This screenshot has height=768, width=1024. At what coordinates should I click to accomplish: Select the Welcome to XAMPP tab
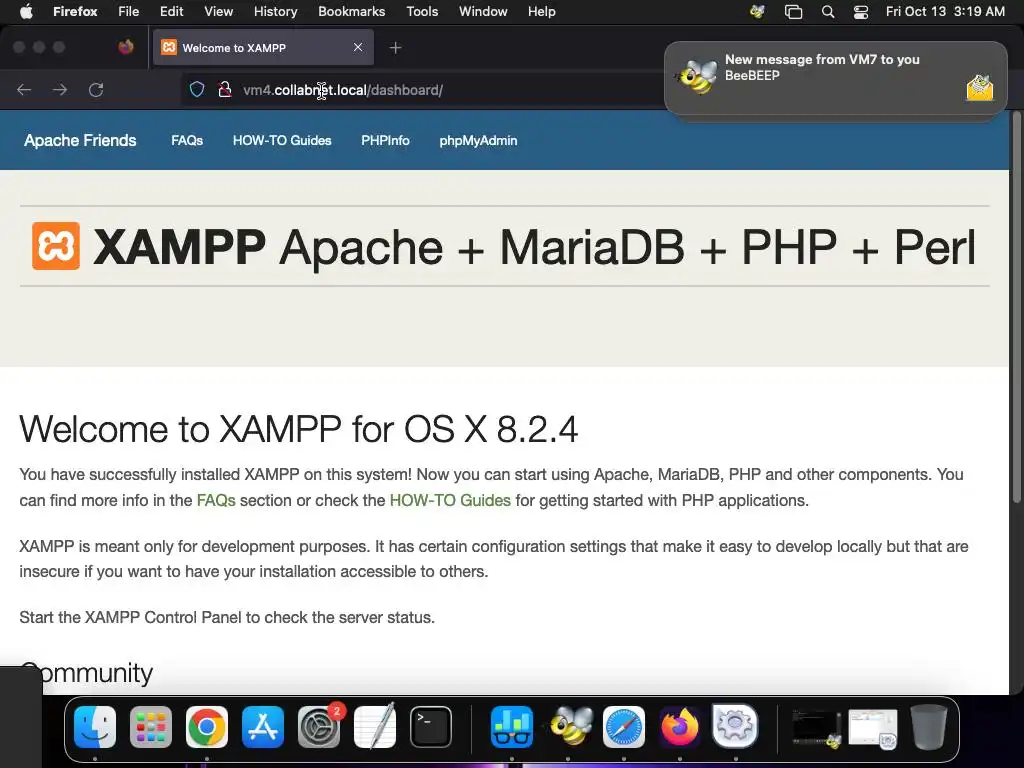coord(263,48)
